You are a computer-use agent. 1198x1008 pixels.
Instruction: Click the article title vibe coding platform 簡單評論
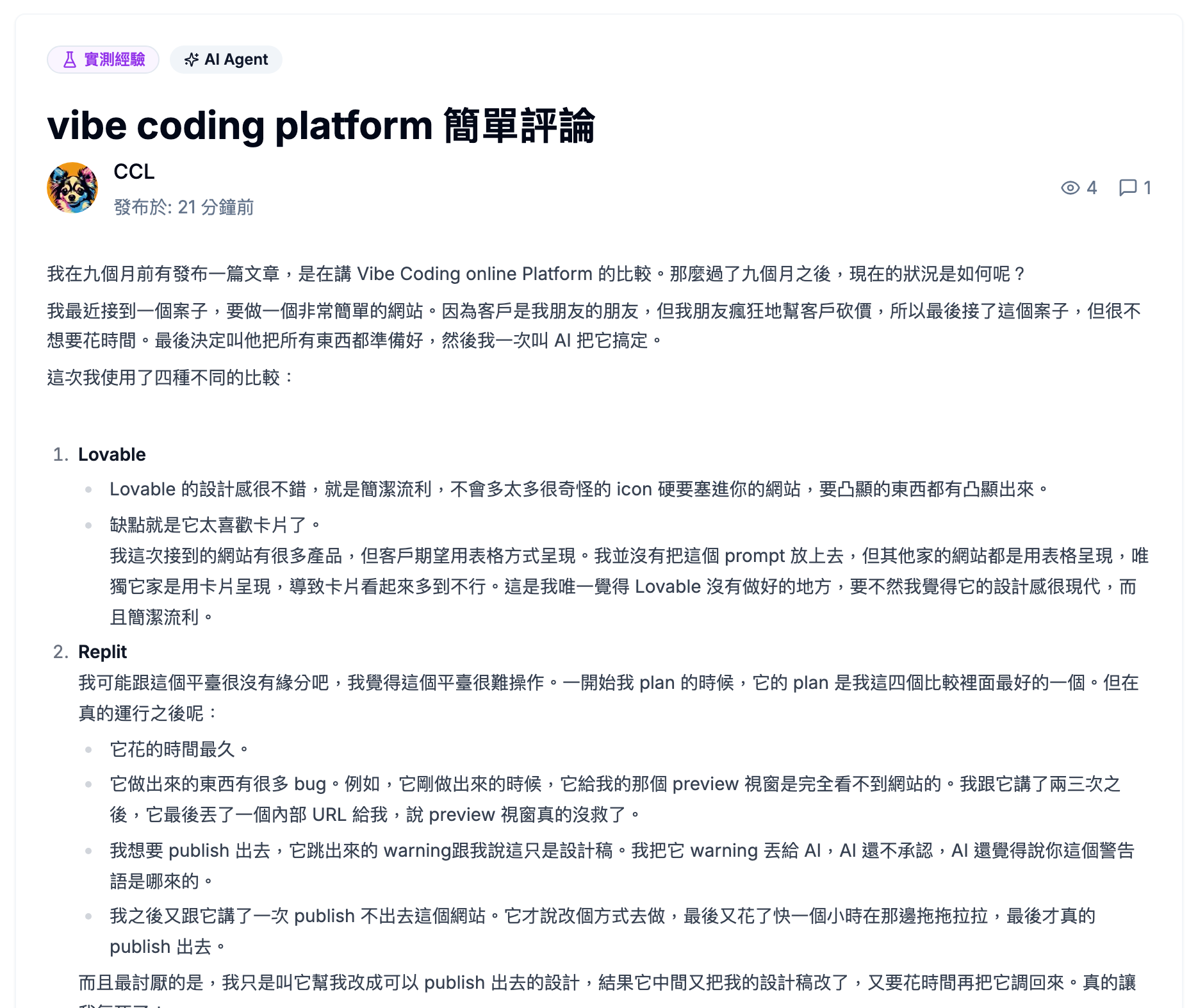[x=321, y=126]
